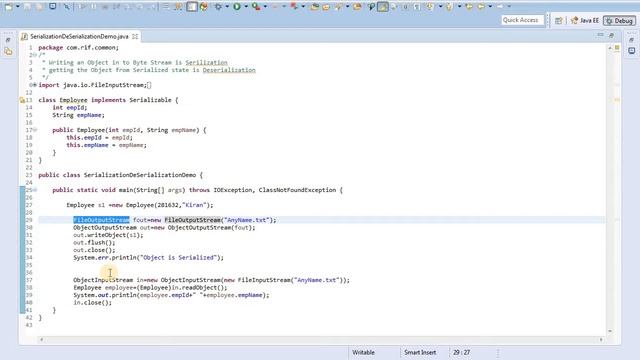Click the Step Over icon

coord(140,7)
